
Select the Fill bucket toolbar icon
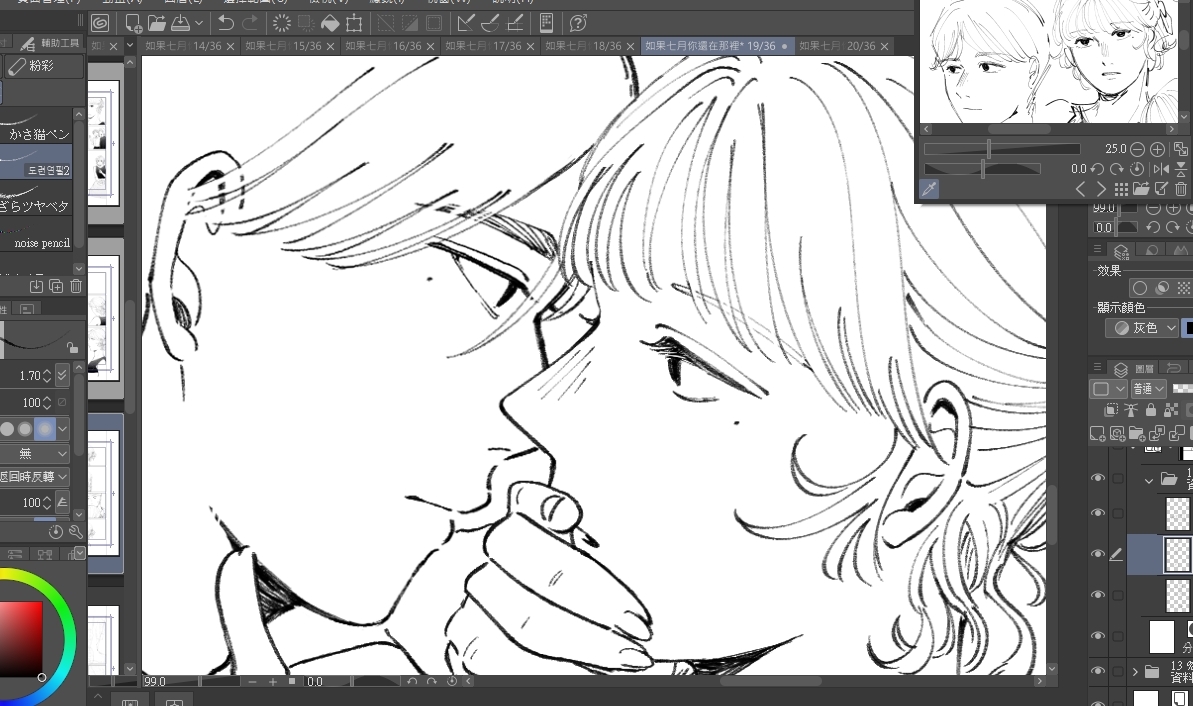(x=330, y=24)
